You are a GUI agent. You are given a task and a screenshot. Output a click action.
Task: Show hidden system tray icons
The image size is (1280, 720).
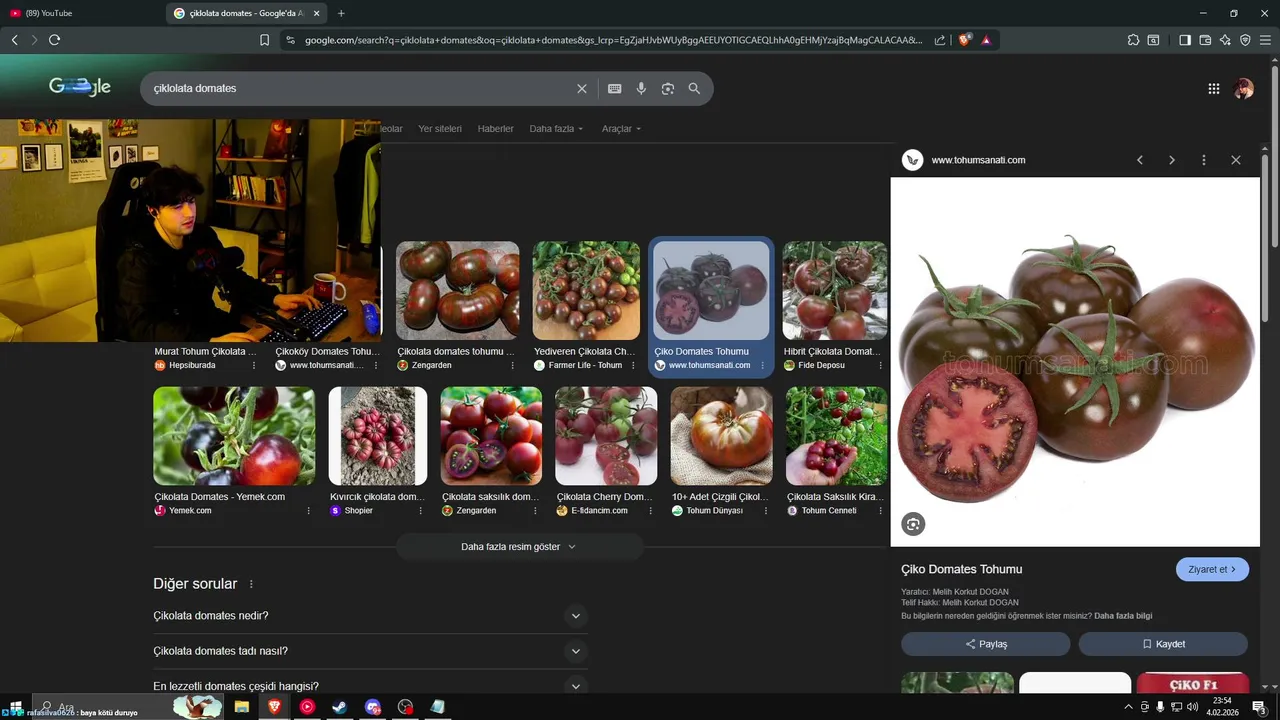tap(1129, 707)
